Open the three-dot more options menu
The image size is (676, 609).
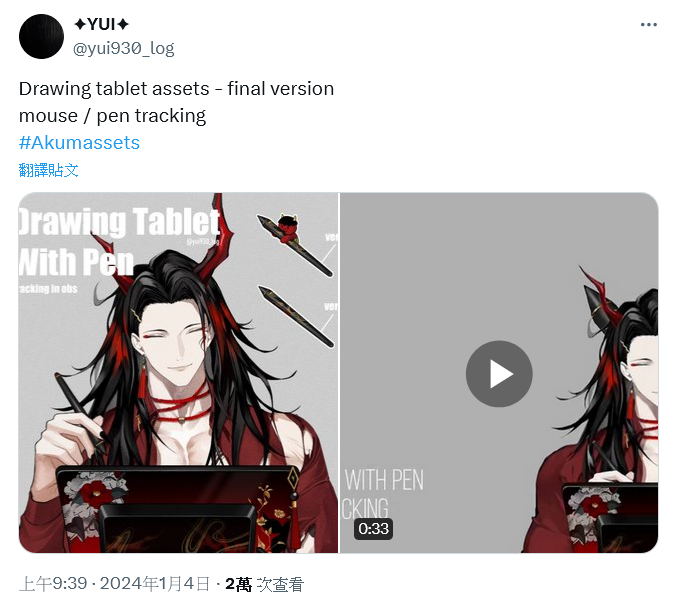(648, 25)
